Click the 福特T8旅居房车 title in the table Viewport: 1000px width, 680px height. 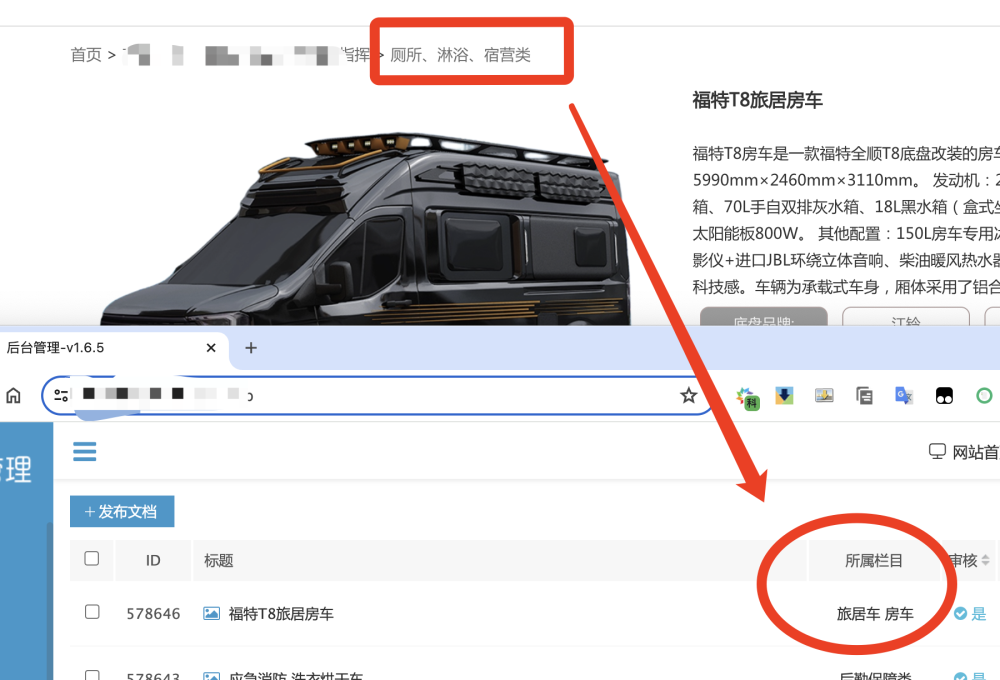[x=281, y=614]
